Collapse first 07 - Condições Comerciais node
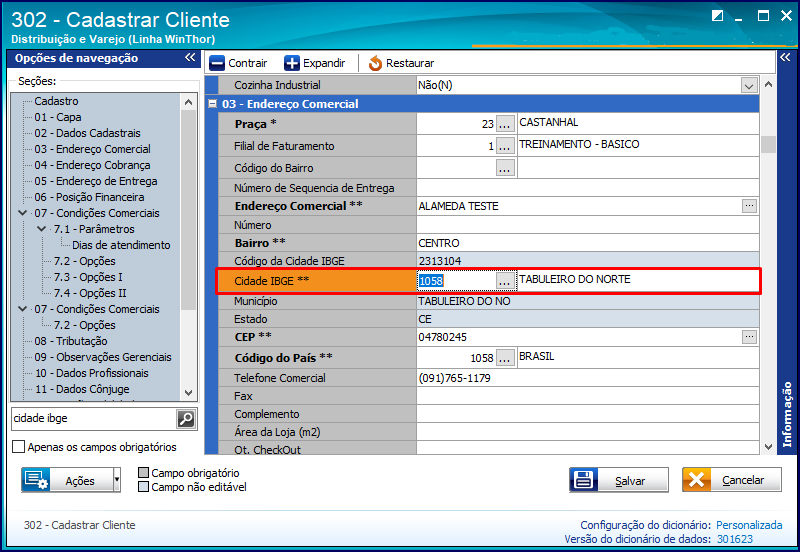Screen dimensions: 800x552 tap(22, 213)
